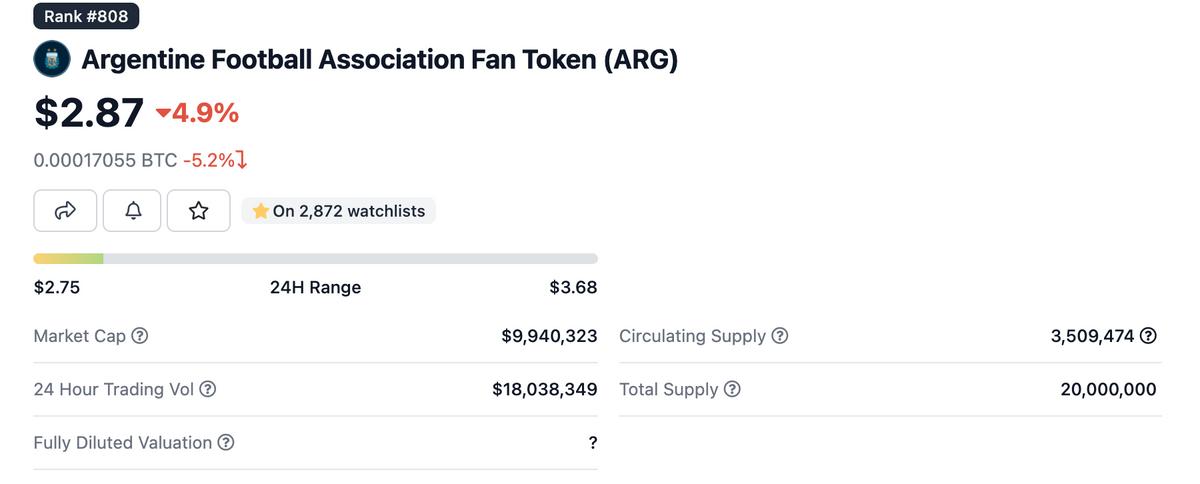
Task: Click the 24H Range price bar
Action: [315, 259]
